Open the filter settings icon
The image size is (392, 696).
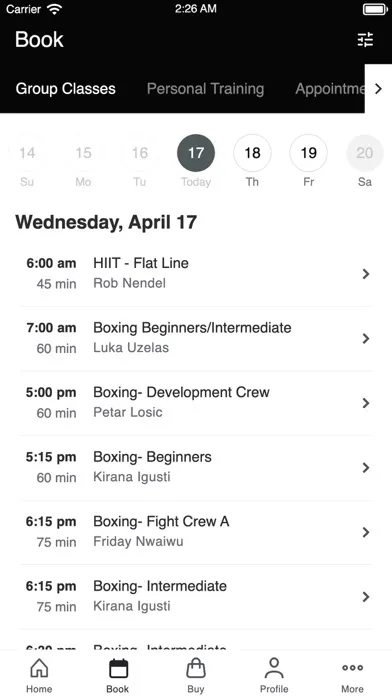365,40
